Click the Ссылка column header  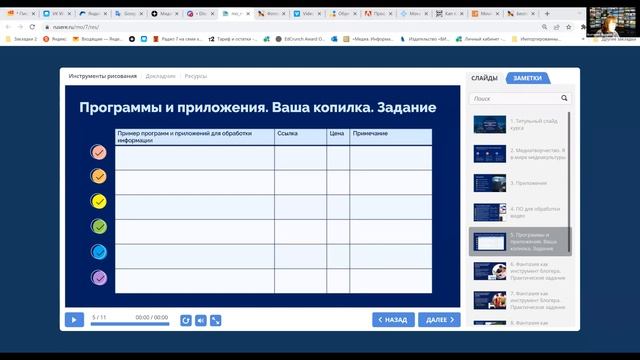tap(300, 137)
